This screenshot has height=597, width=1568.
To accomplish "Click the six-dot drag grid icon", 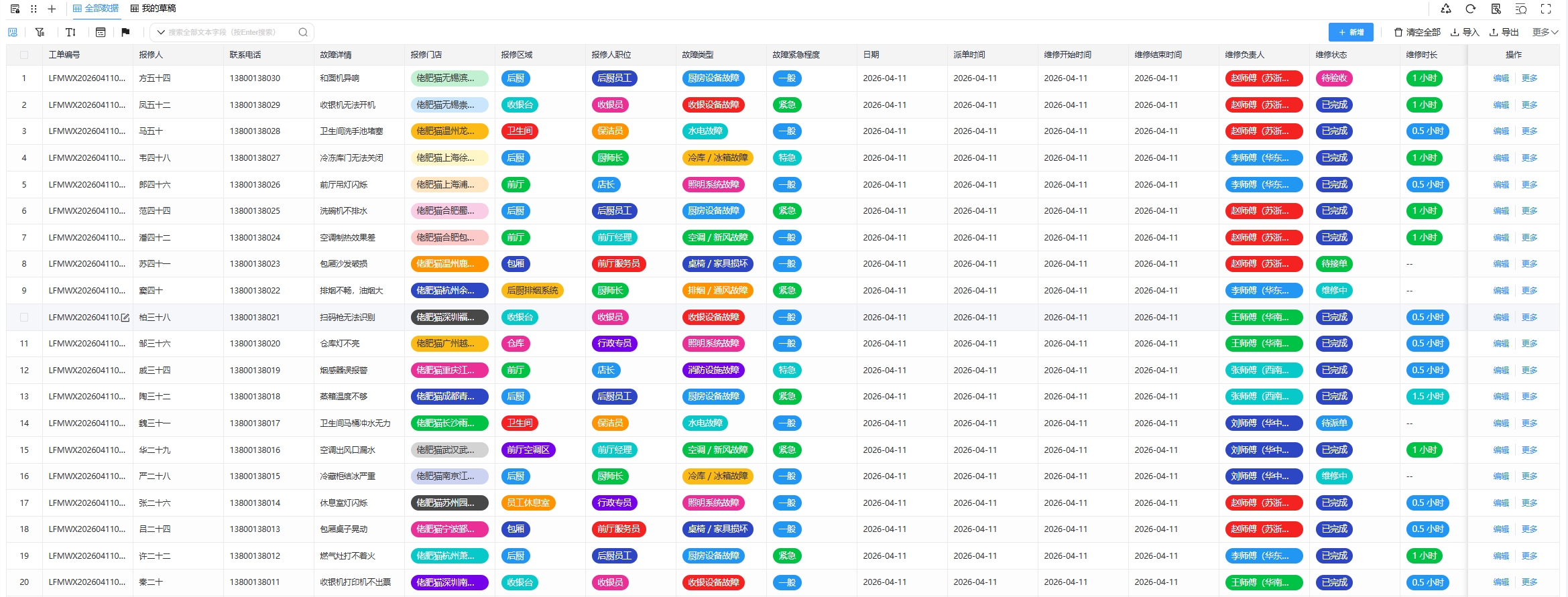I will point(34,9).
